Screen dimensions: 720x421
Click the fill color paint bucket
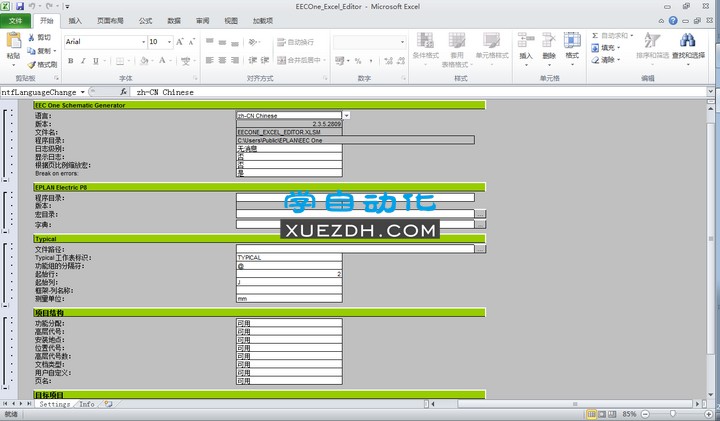pos(144,61)
